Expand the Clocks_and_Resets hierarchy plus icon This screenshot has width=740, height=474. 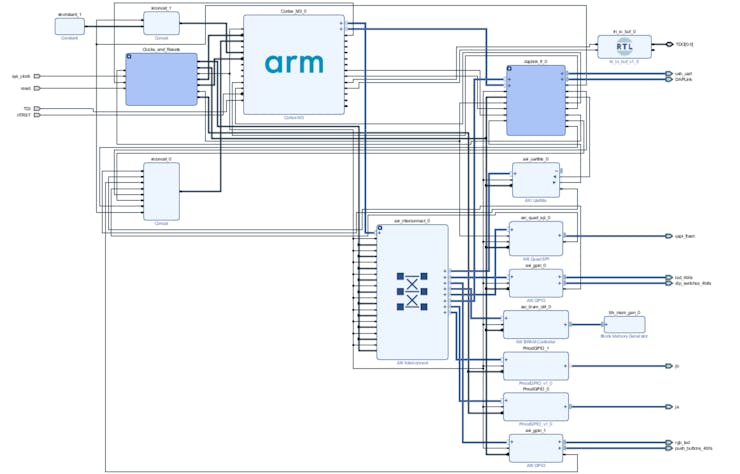tap(129, 56)
